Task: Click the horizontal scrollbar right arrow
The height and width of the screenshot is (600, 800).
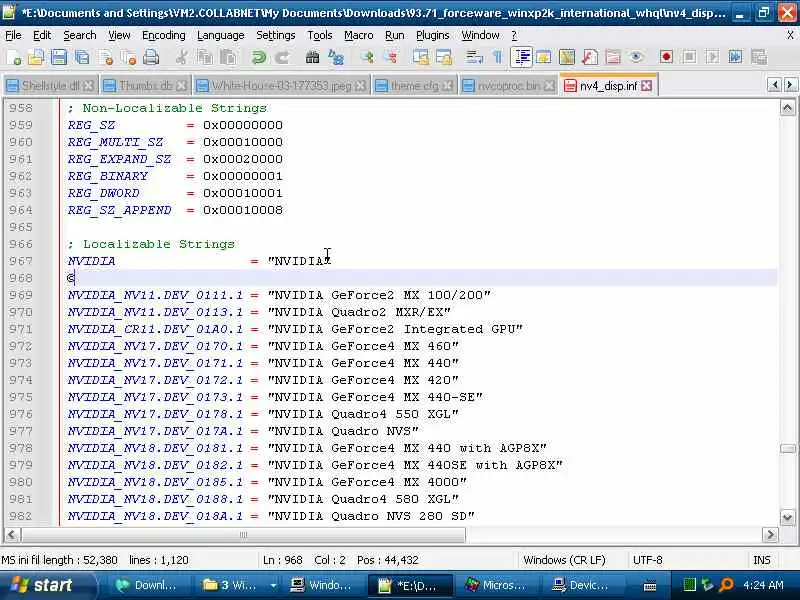Action: tap(770, 535)
